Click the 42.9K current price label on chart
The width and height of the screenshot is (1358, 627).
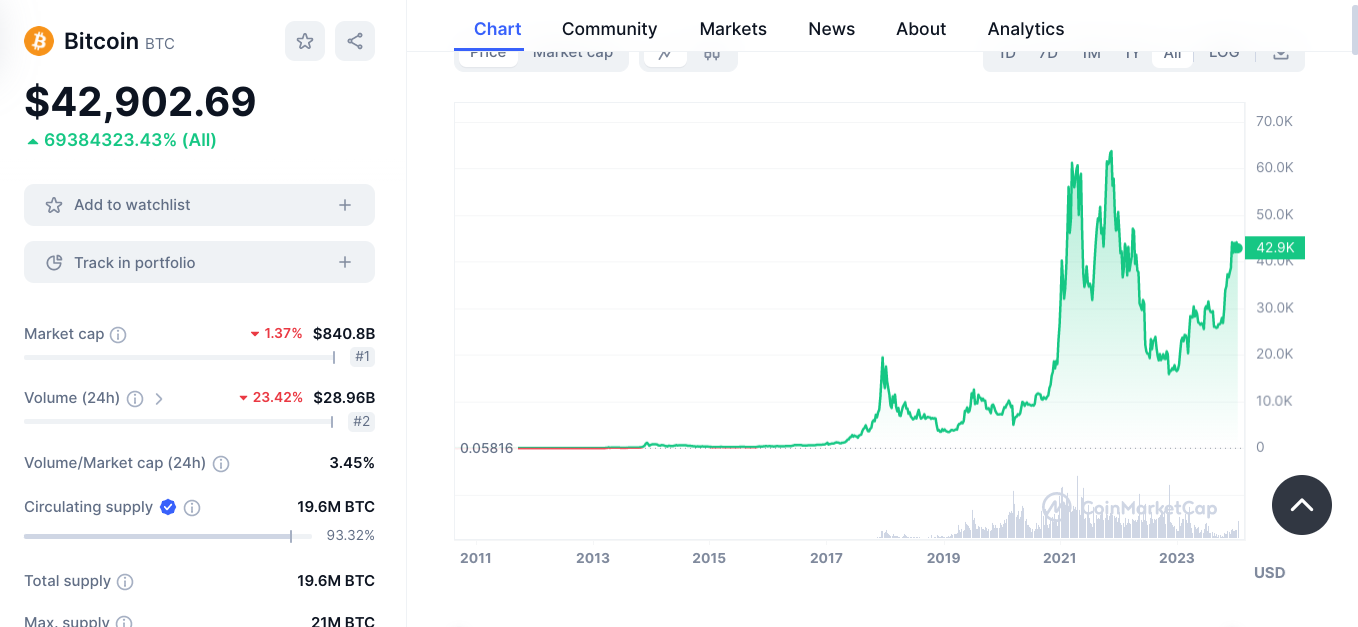coord(1275,247)
